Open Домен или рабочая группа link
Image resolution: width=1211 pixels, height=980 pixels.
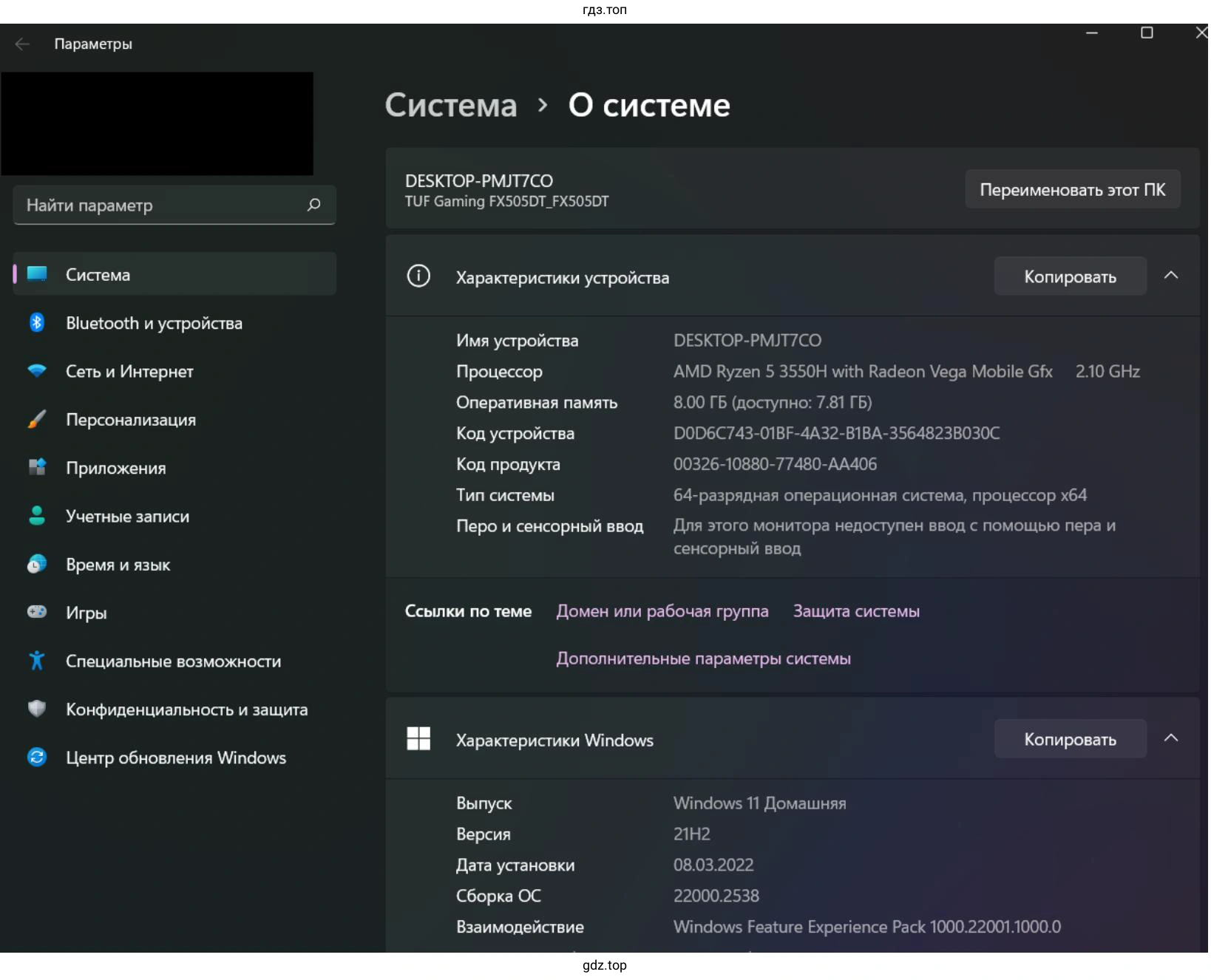(x=662, y=611)
